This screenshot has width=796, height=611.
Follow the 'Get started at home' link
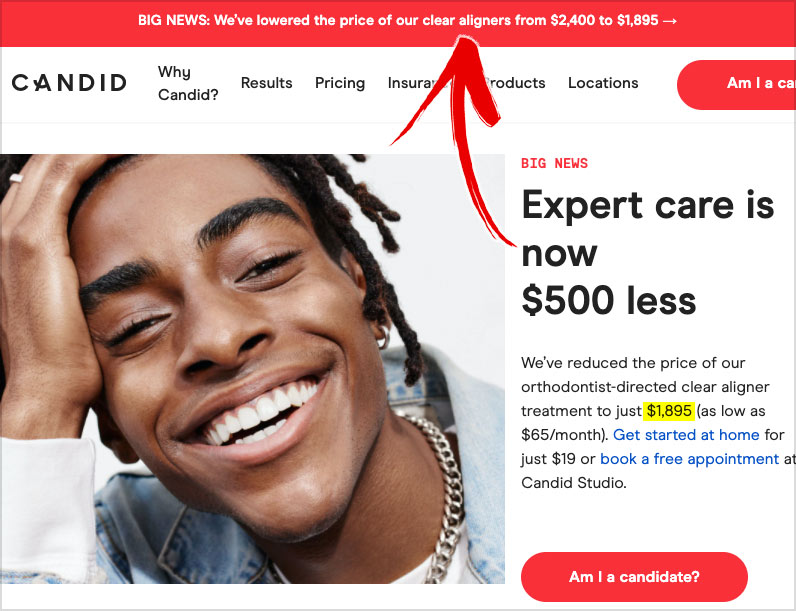686,435
